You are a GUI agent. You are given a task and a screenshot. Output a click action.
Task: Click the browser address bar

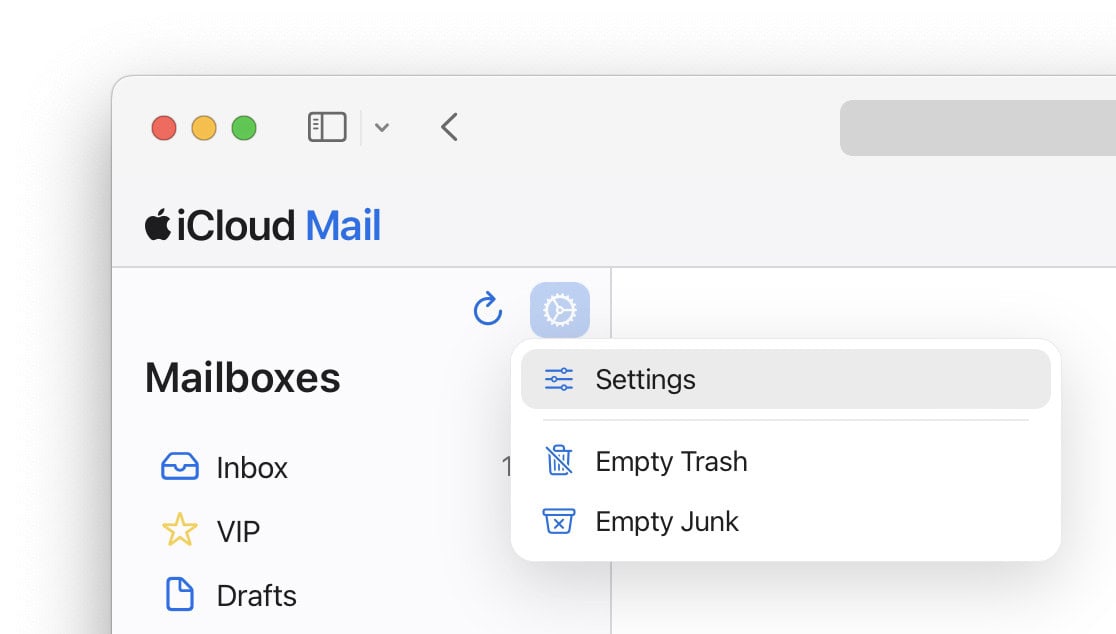coord(978,128)
